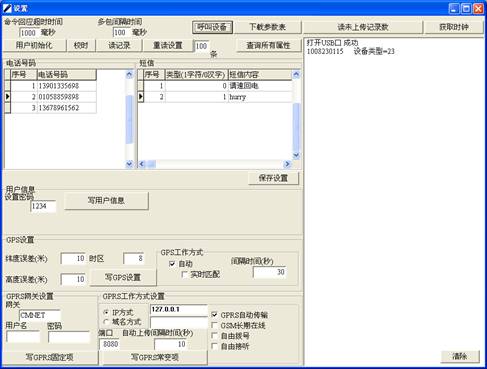Click SMS table vertical scrollbar up arrow

tap(296, 74)
